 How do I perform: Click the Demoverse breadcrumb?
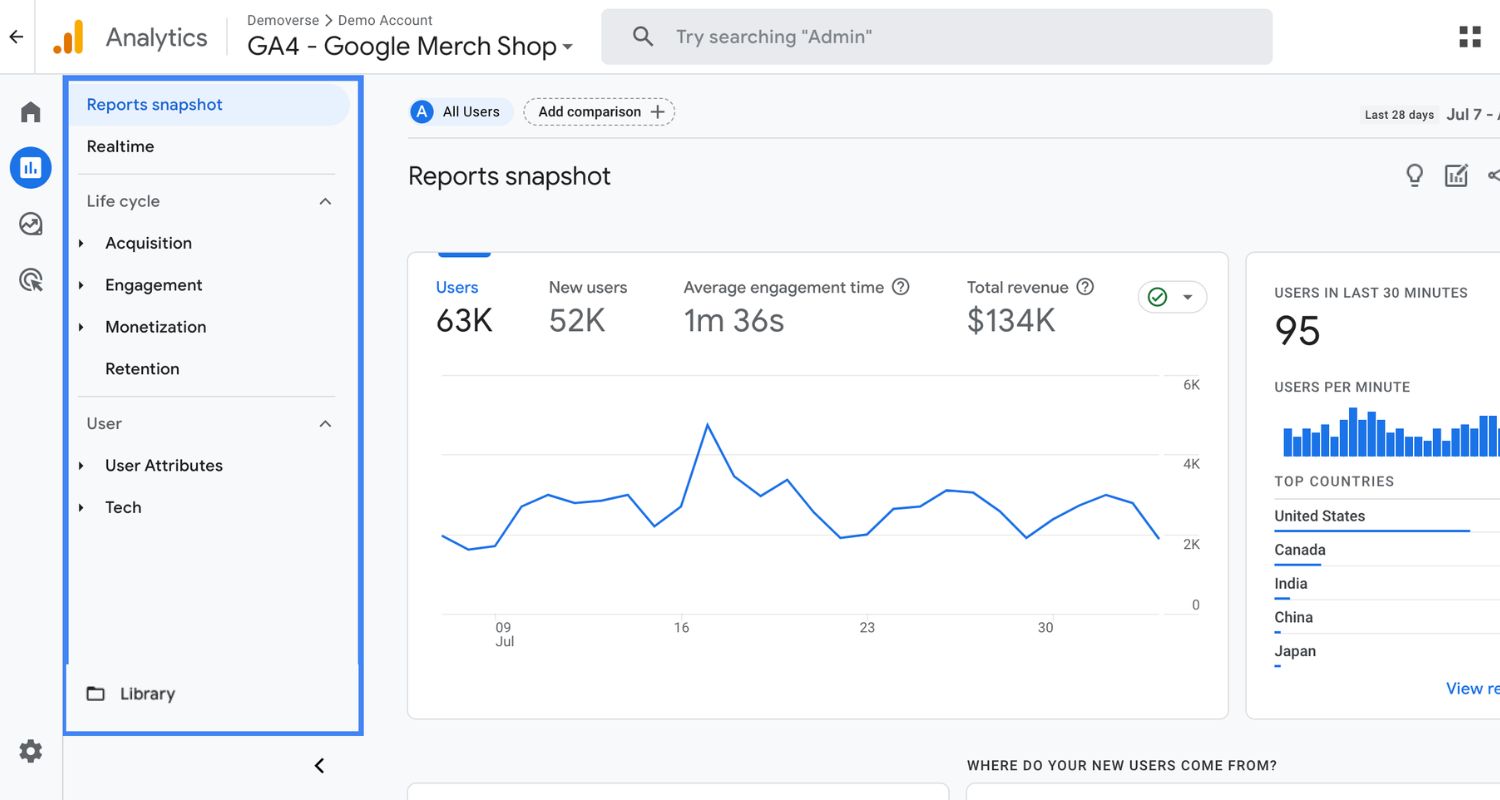point(283,20)
